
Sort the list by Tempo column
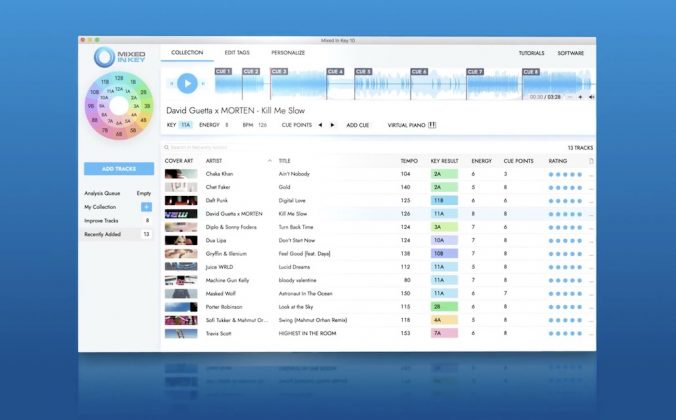tap(409, 160)
